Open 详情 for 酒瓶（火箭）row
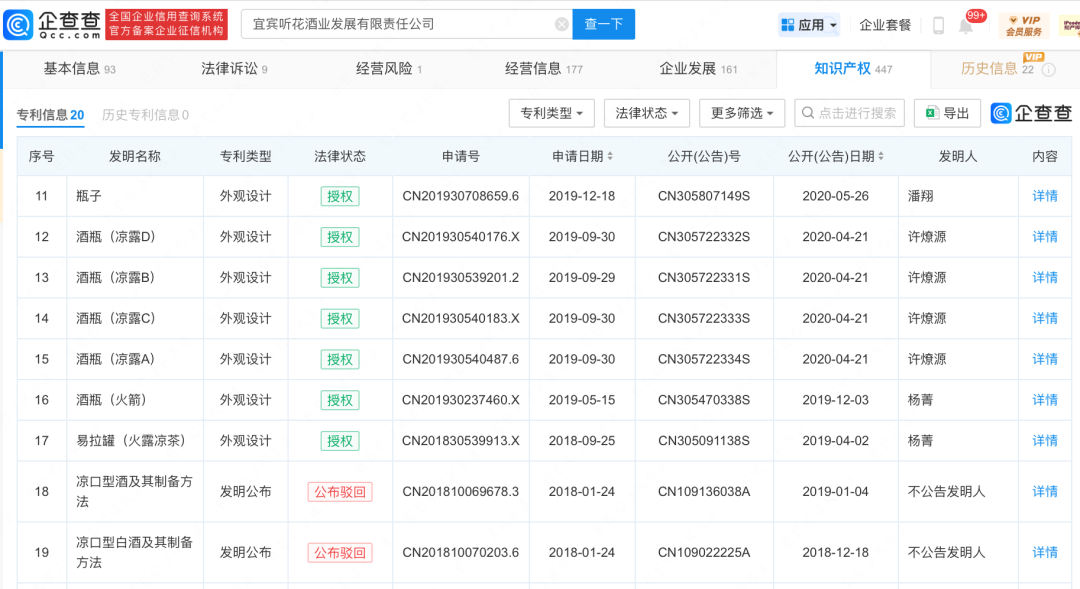The height and width of the screenshot is (589, 1080). (1044, 400)
